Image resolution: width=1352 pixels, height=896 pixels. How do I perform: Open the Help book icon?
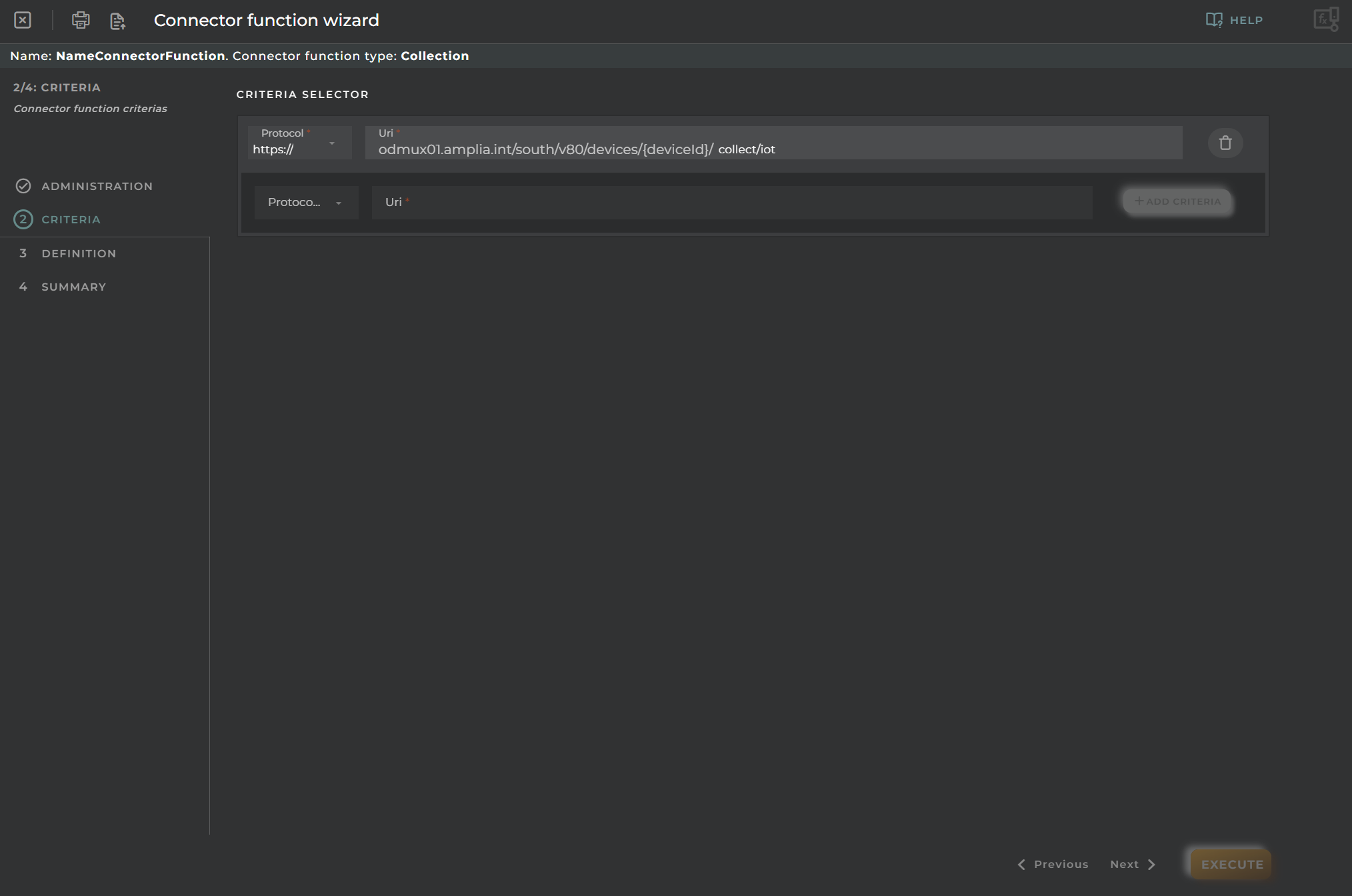[x=1213, y=20]
